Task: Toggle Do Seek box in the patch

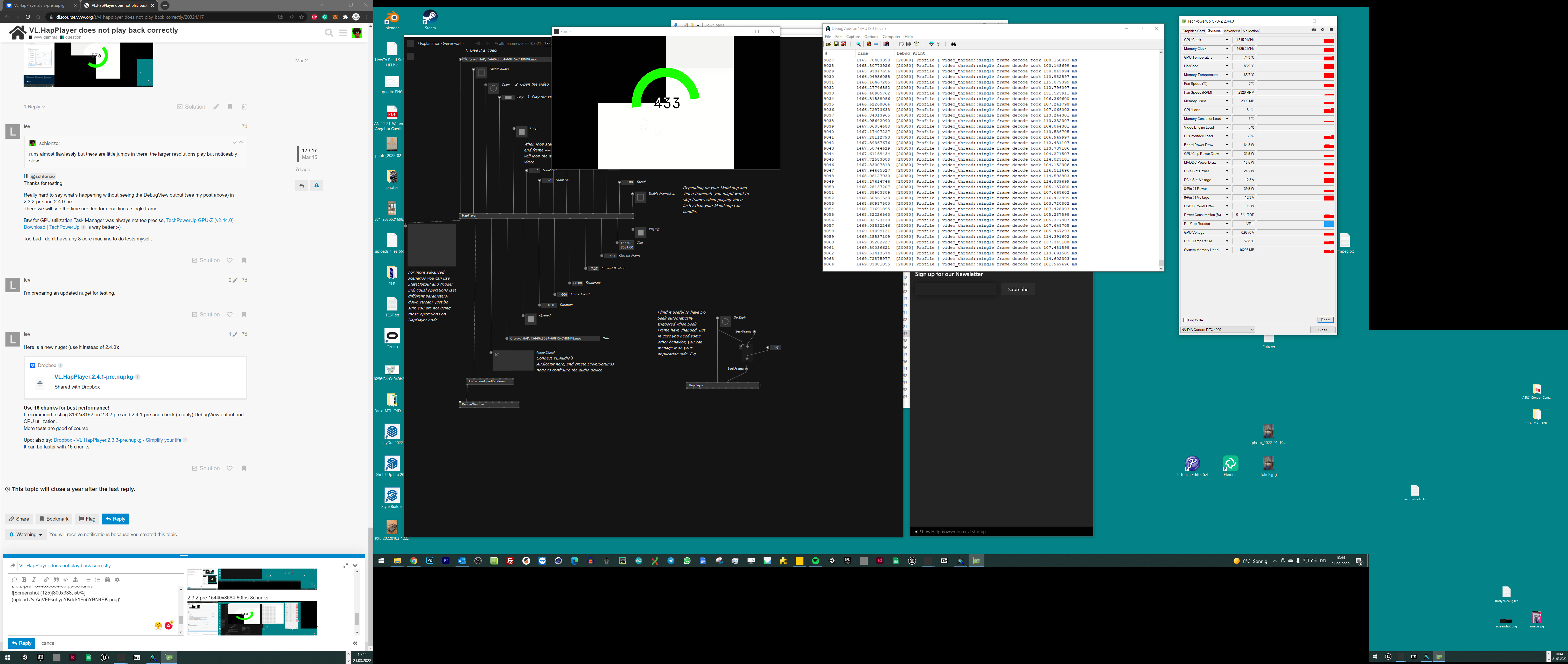Action: pos(725,322)
